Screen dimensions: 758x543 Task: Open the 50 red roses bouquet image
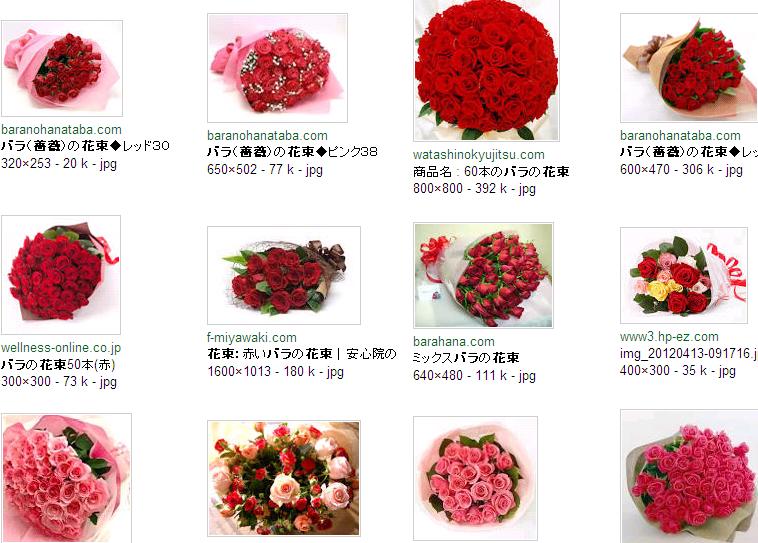(x=61, y=275)
